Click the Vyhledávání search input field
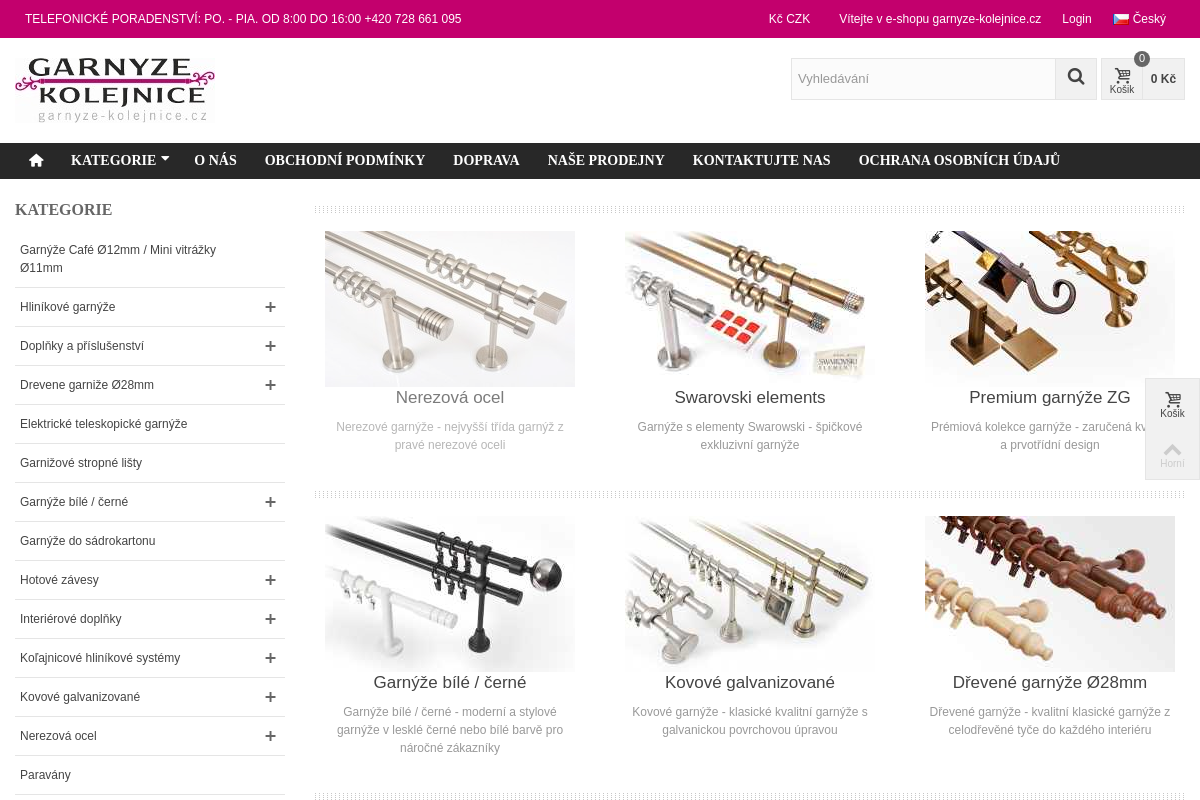Viewport: 1200px width, 800px height. 923,79
